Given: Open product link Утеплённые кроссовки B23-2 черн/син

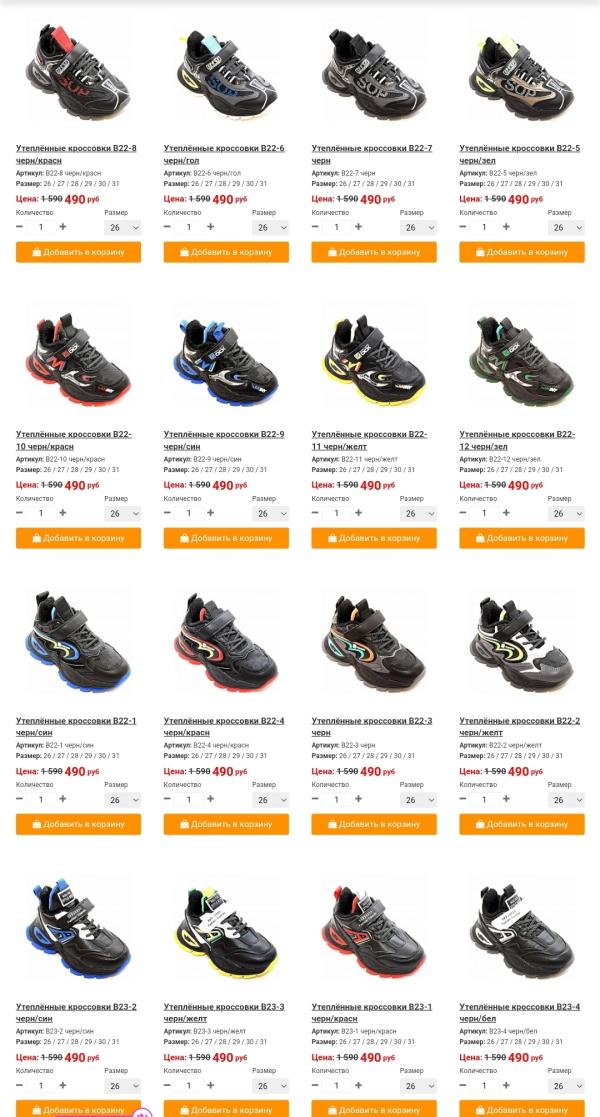Looking at the screenshot, I should click(76, 1013).
